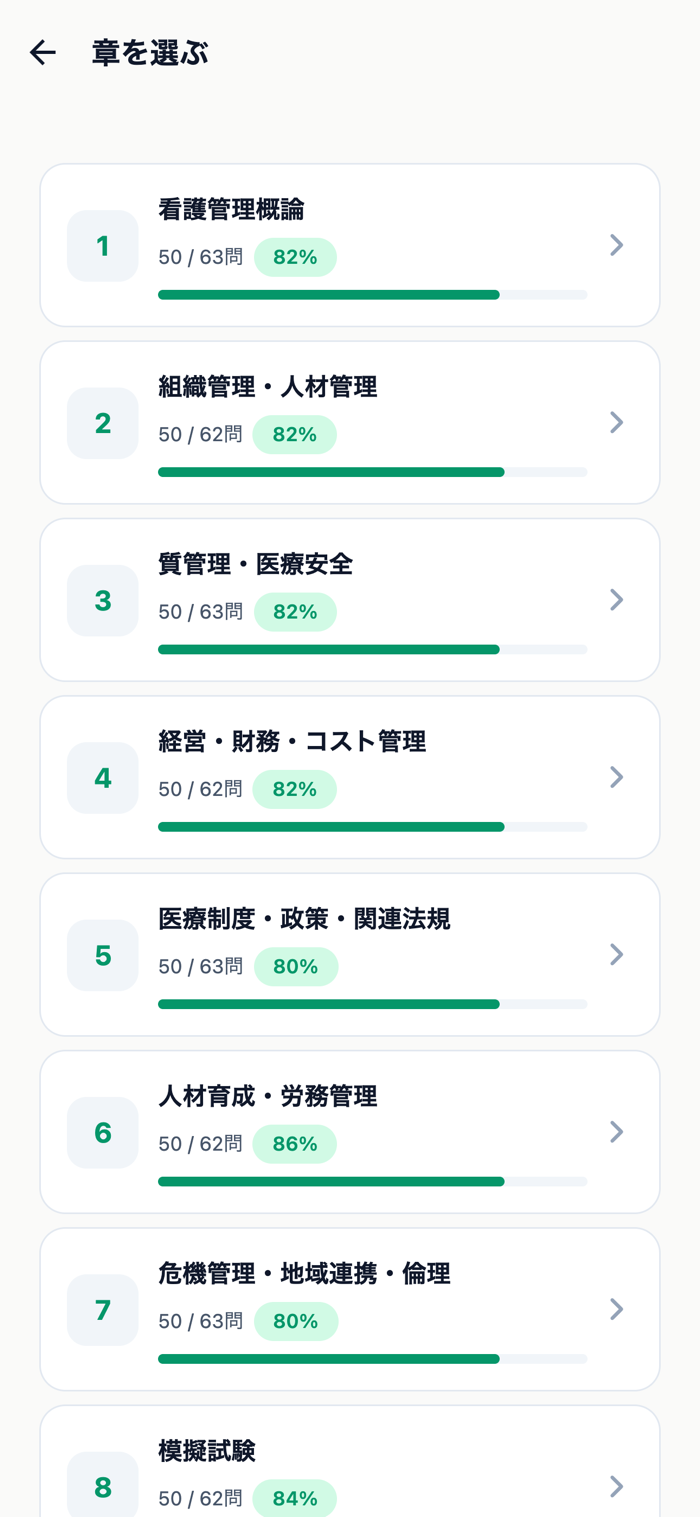Image resolution: width=700 pixels, height=1517 pixels.
Task: Open the 模擬試験 chapter
Action: (x=350, y=1461)
